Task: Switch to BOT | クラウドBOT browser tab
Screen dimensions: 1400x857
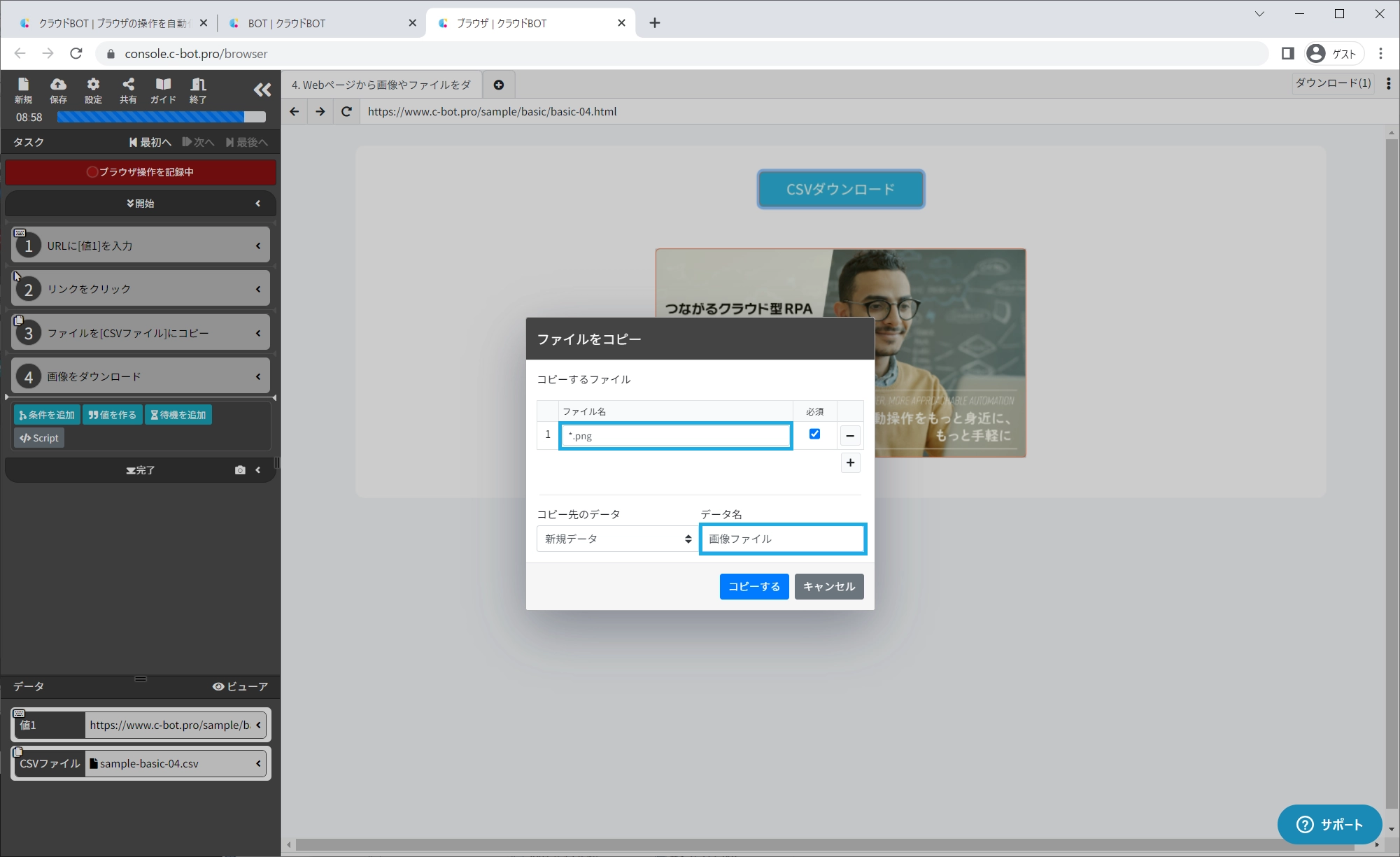Action: [286, 23]
